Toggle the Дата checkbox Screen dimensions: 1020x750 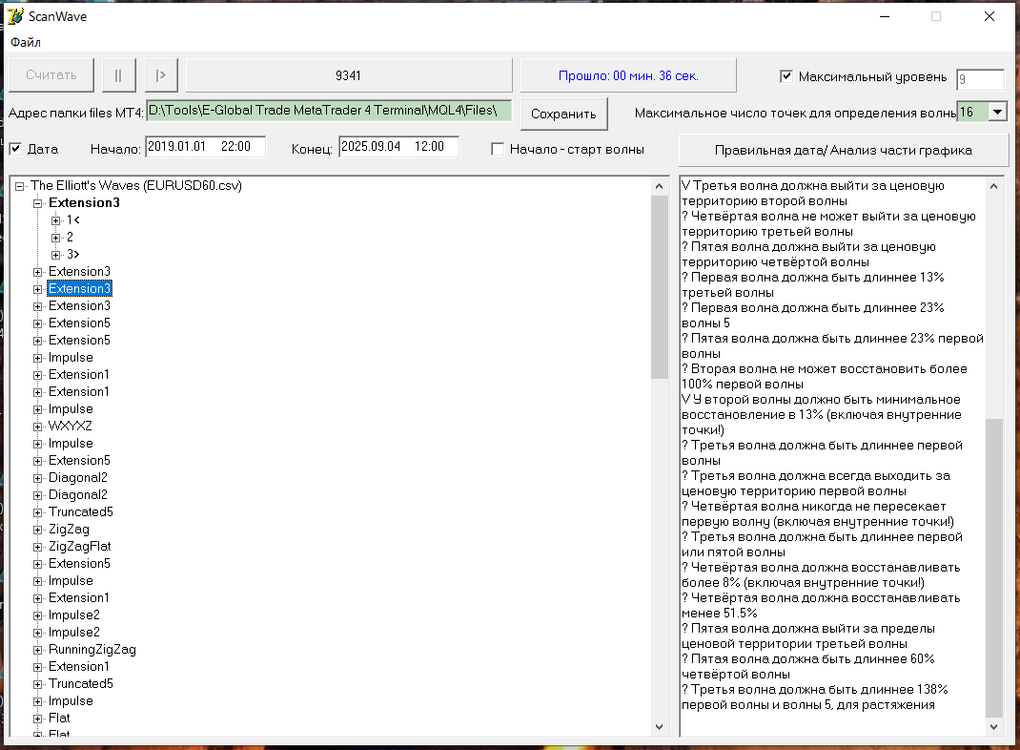coord(15,149)
